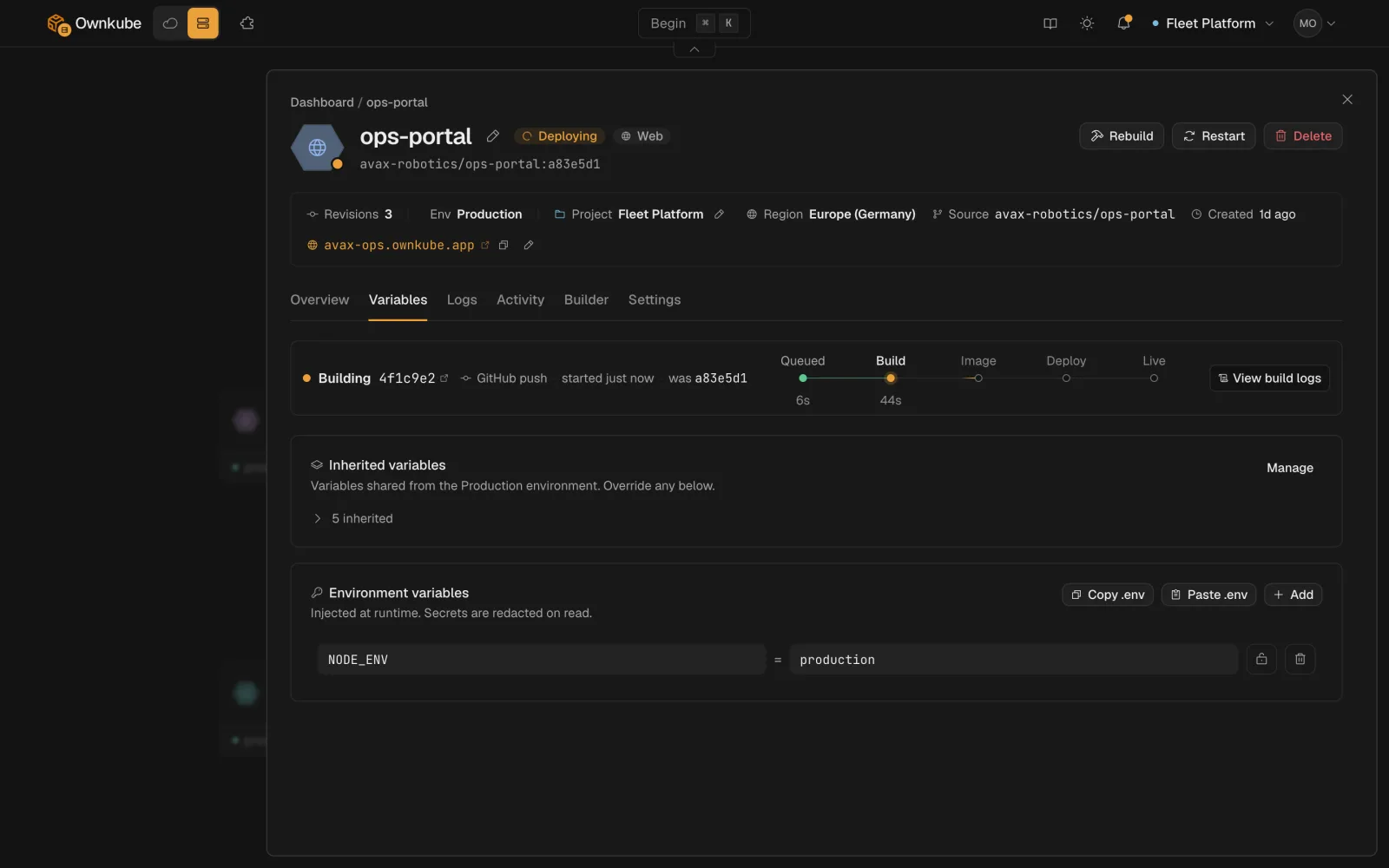Open Revisions 3 details
This screenshot has width=1389, height=868.
tap(350, 214)
